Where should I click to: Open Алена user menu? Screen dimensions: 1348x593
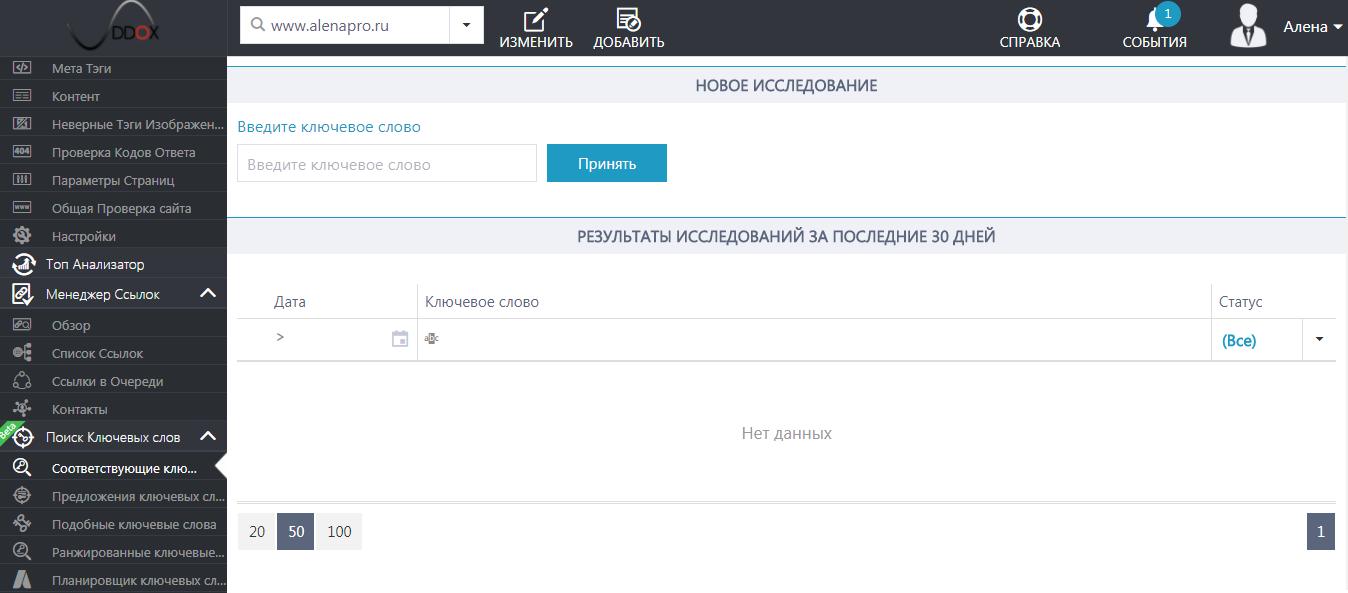(x=1312, y=27)
